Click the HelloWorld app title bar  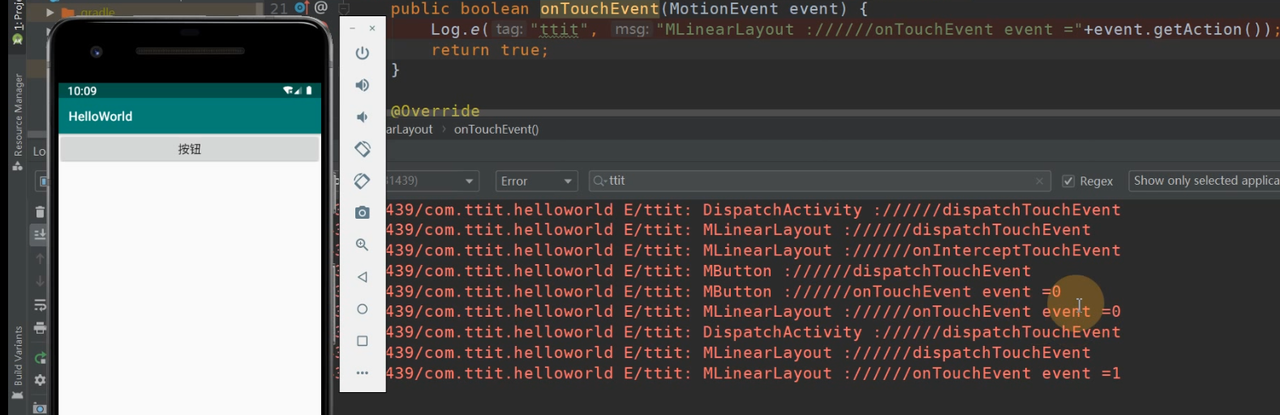tap(190, 117)
